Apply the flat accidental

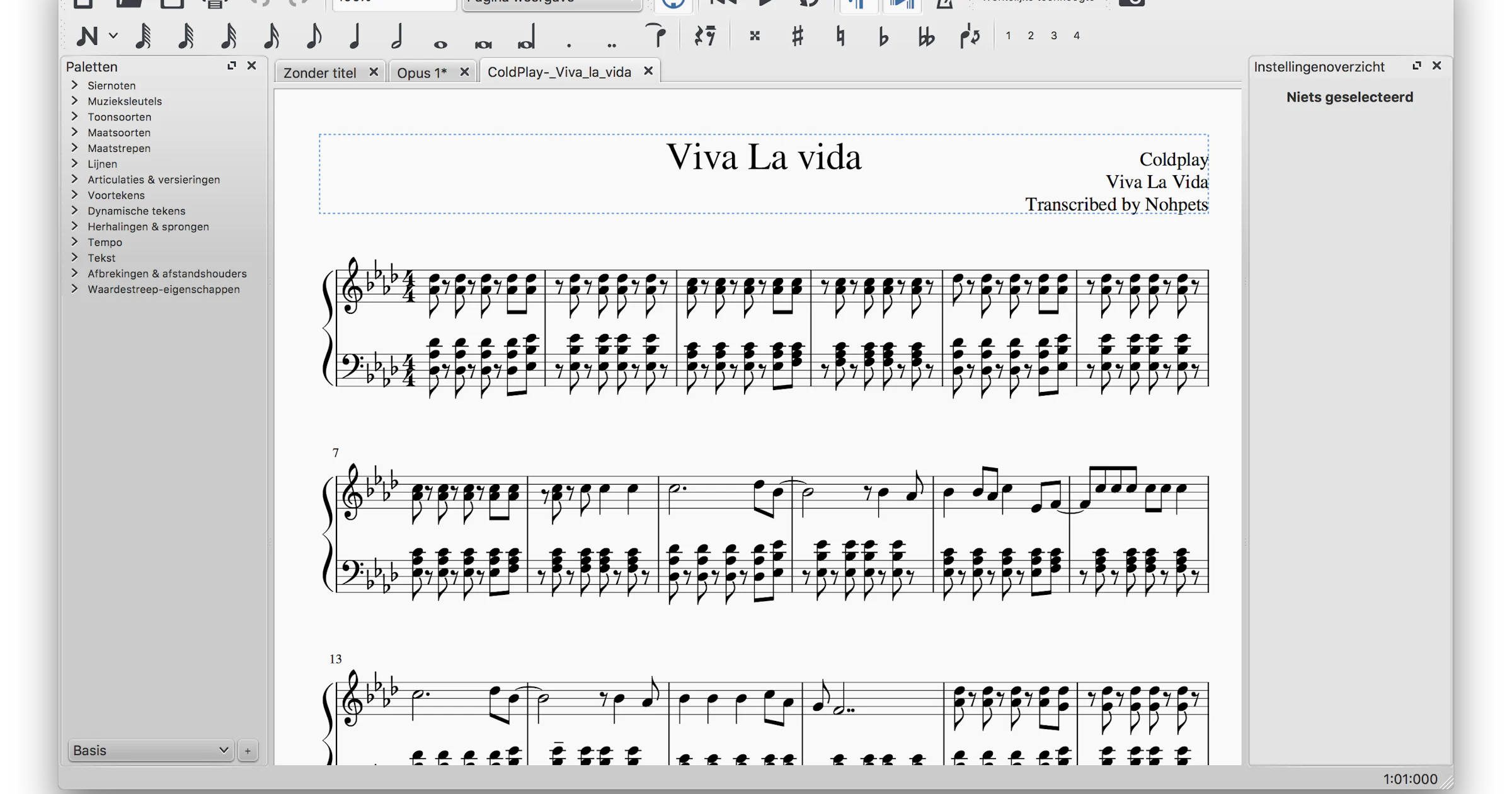883,37
